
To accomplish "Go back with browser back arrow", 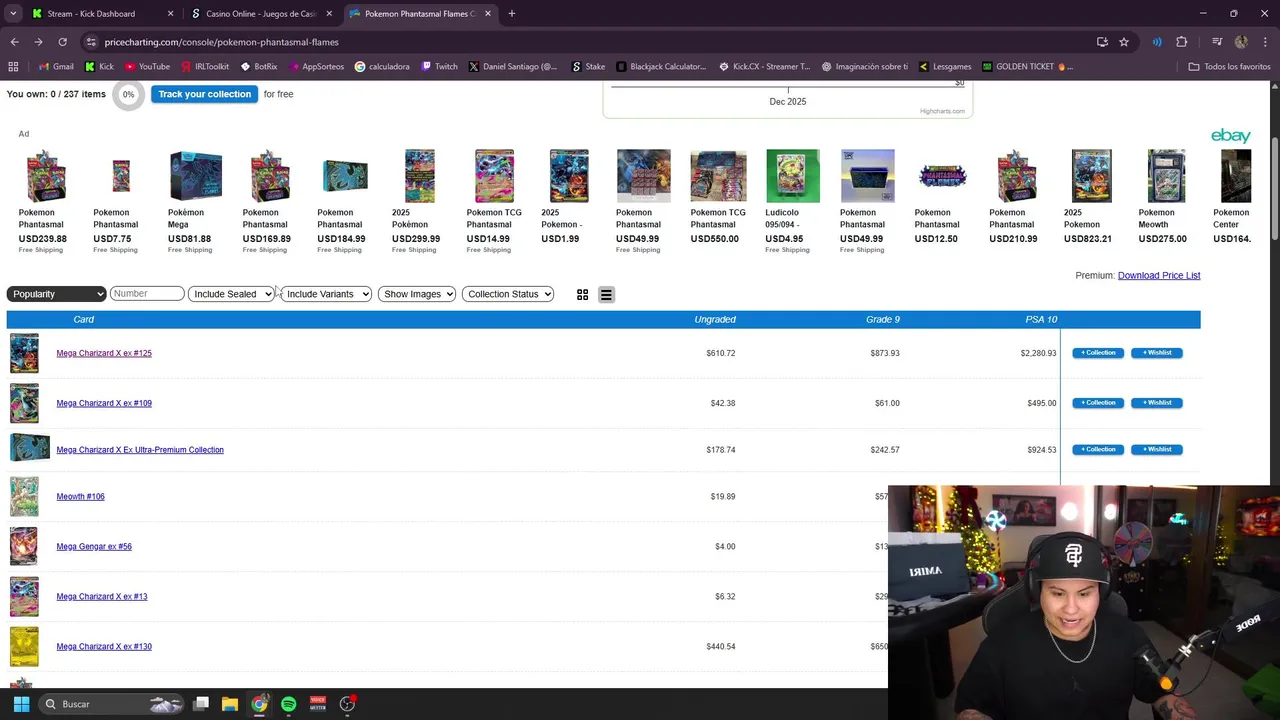I will click(14, 42).
